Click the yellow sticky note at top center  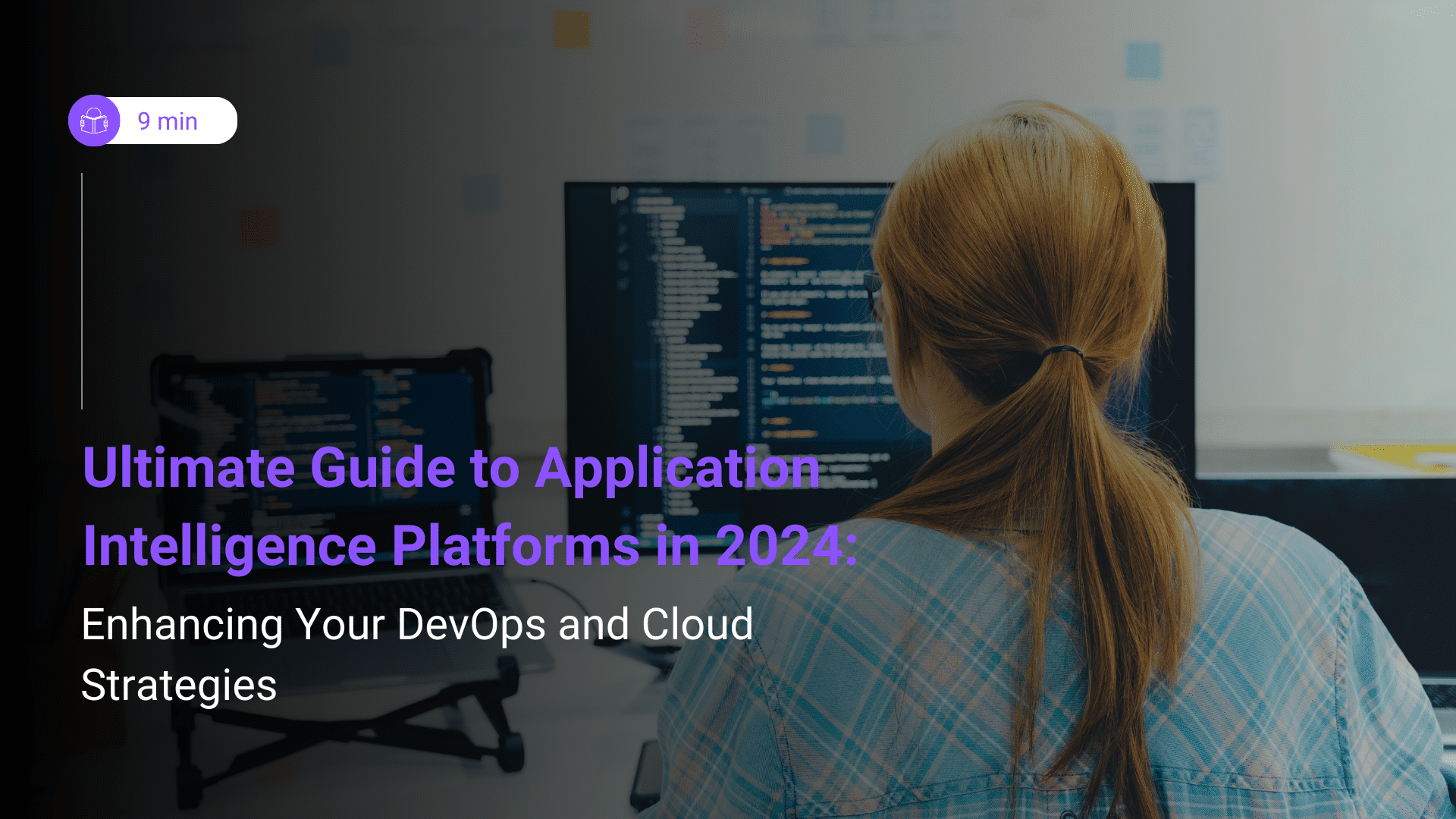coord(571,30)
